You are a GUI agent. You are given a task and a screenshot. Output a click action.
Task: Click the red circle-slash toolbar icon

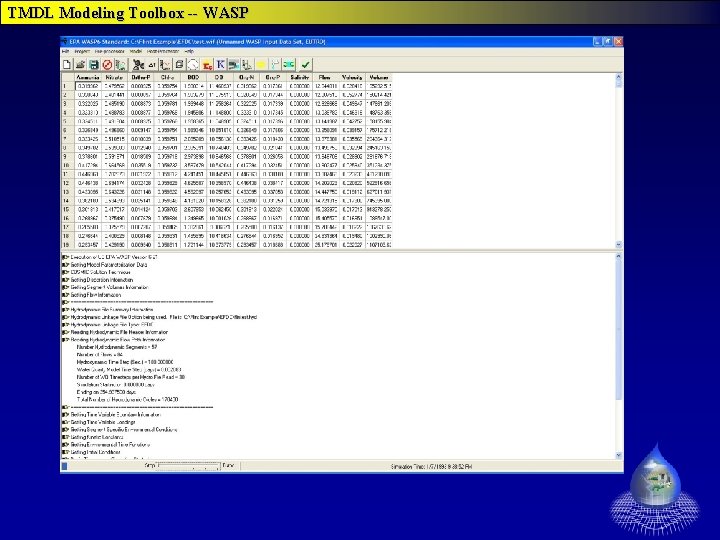tap(107, 65)
